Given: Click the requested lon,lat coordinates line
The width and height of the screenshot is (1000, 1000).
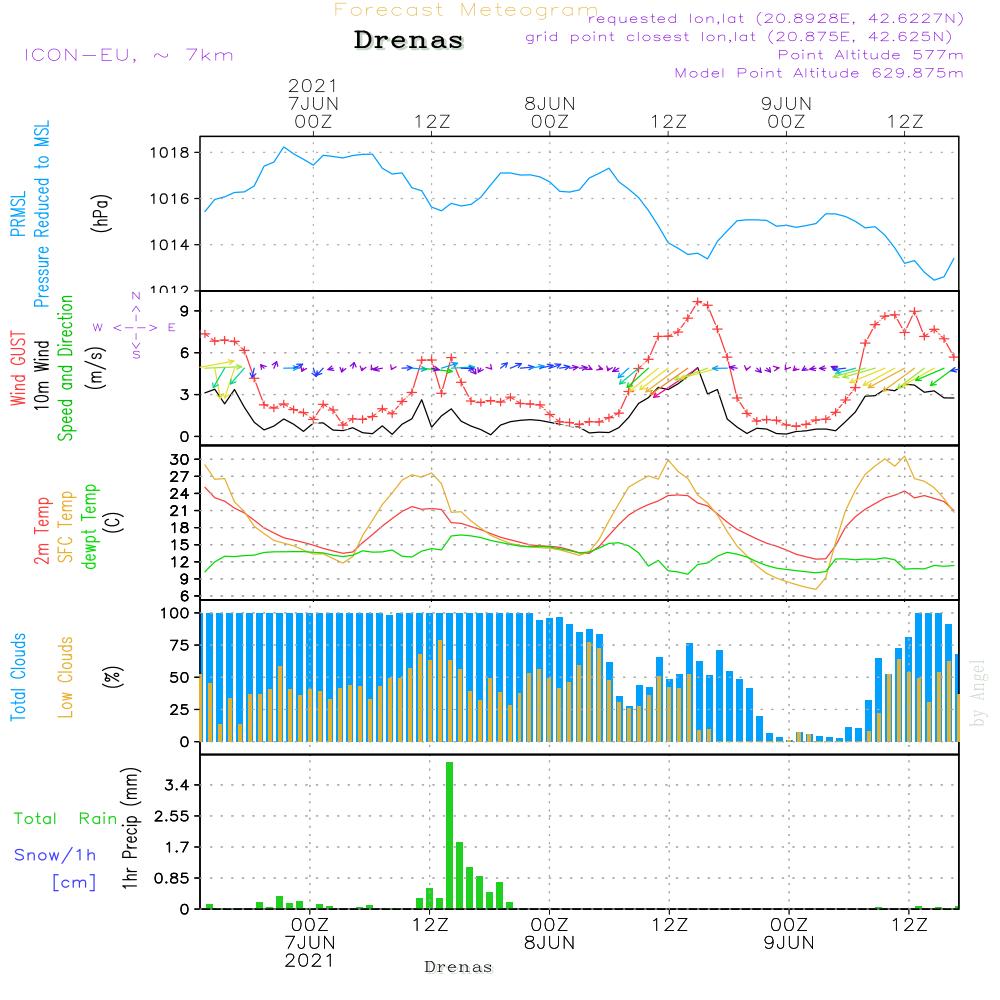Looking at the screenshot, I should pos(775,18).
